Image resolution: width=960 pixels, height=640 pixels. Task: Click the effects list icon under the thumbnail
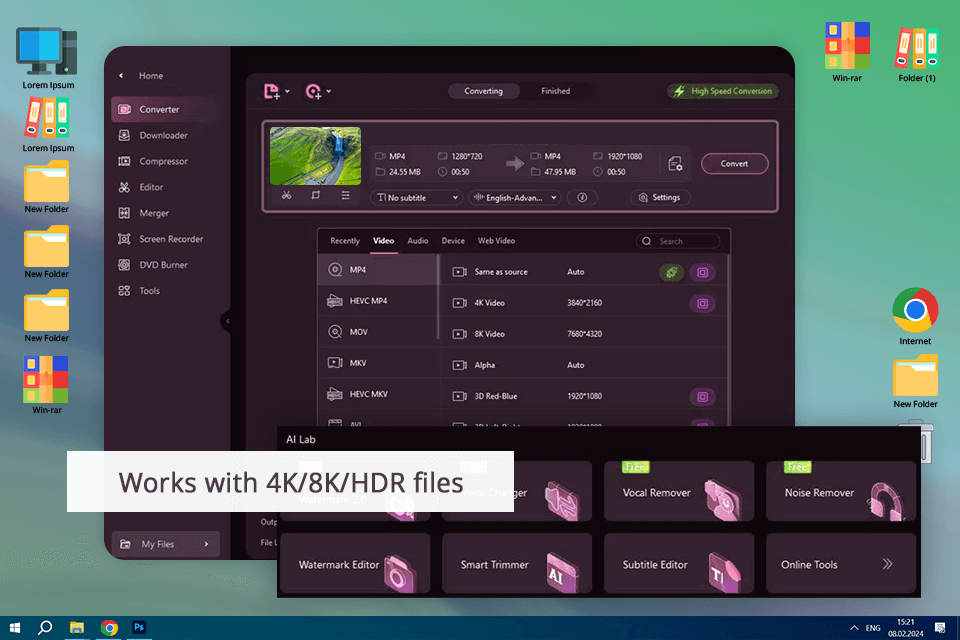pyautogui.click(x=345, y=195)
